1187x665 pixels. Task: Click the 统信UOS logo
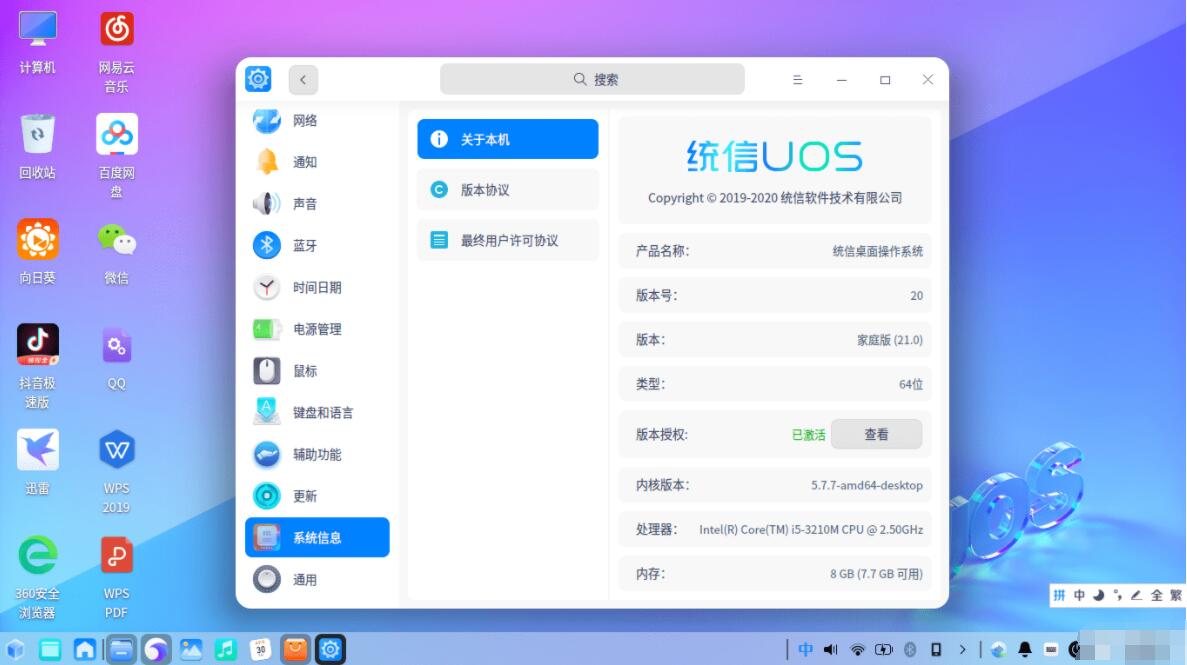pyautogui.click(x=774, y=156)
